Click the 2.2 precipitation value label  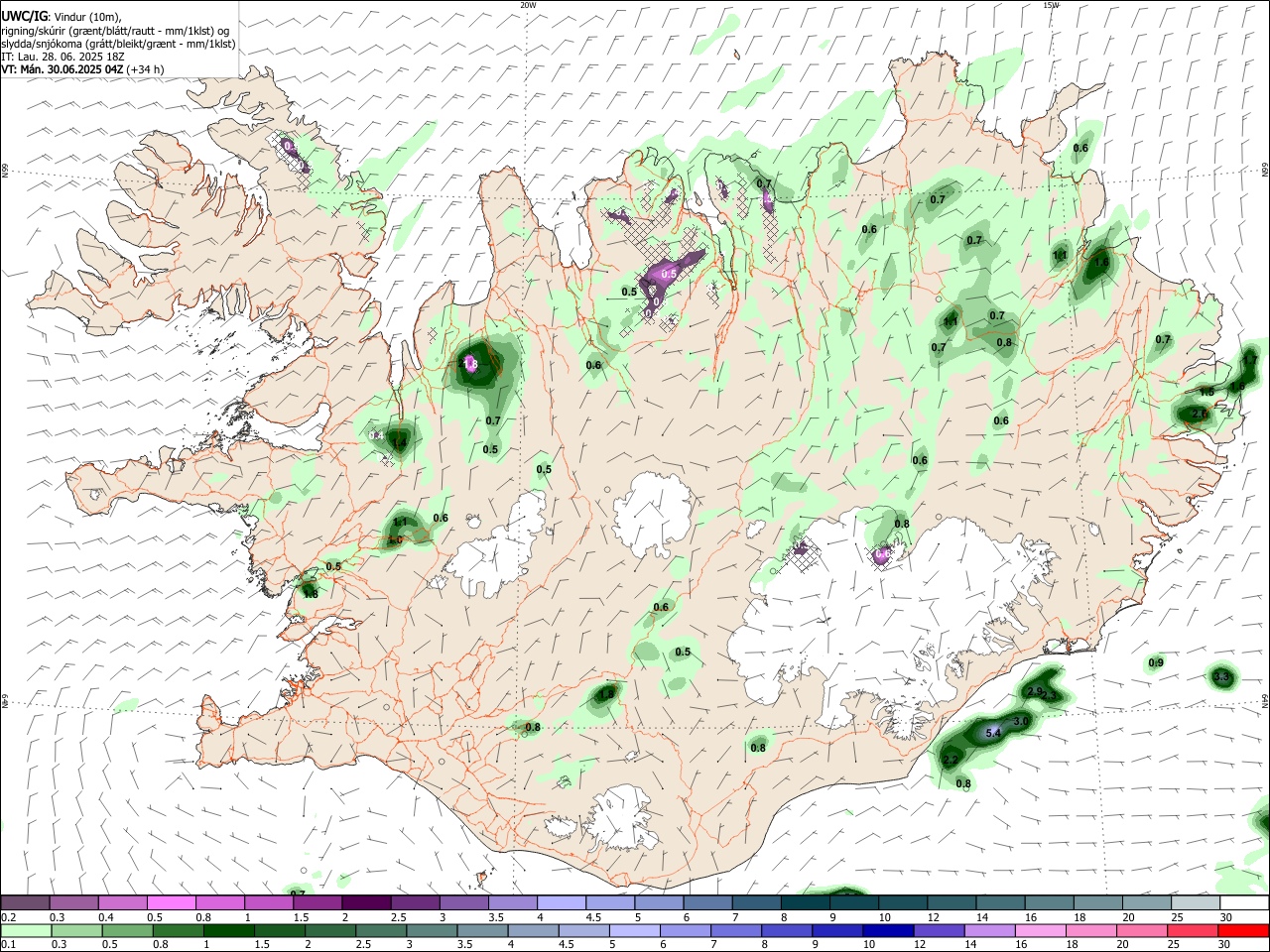(x=951, y=760)
